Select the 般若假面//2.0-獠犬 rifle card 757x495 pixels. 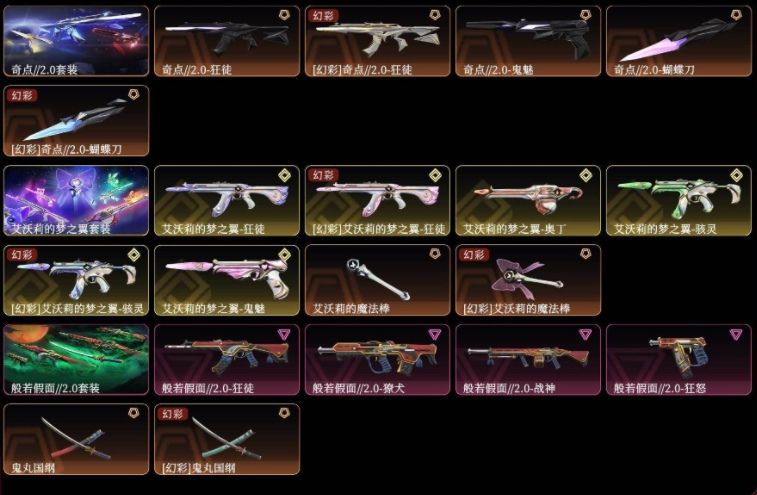point(378,360)
